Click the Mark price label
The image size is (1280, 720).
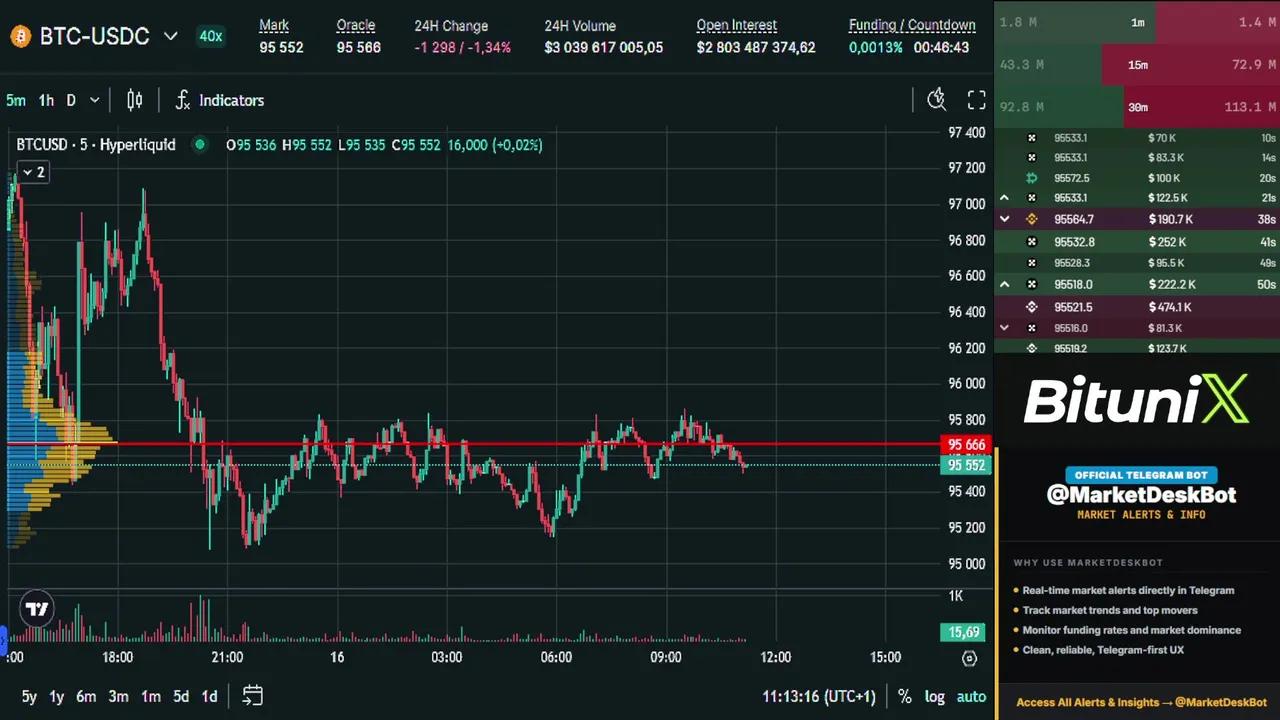[x=274, y=25]
